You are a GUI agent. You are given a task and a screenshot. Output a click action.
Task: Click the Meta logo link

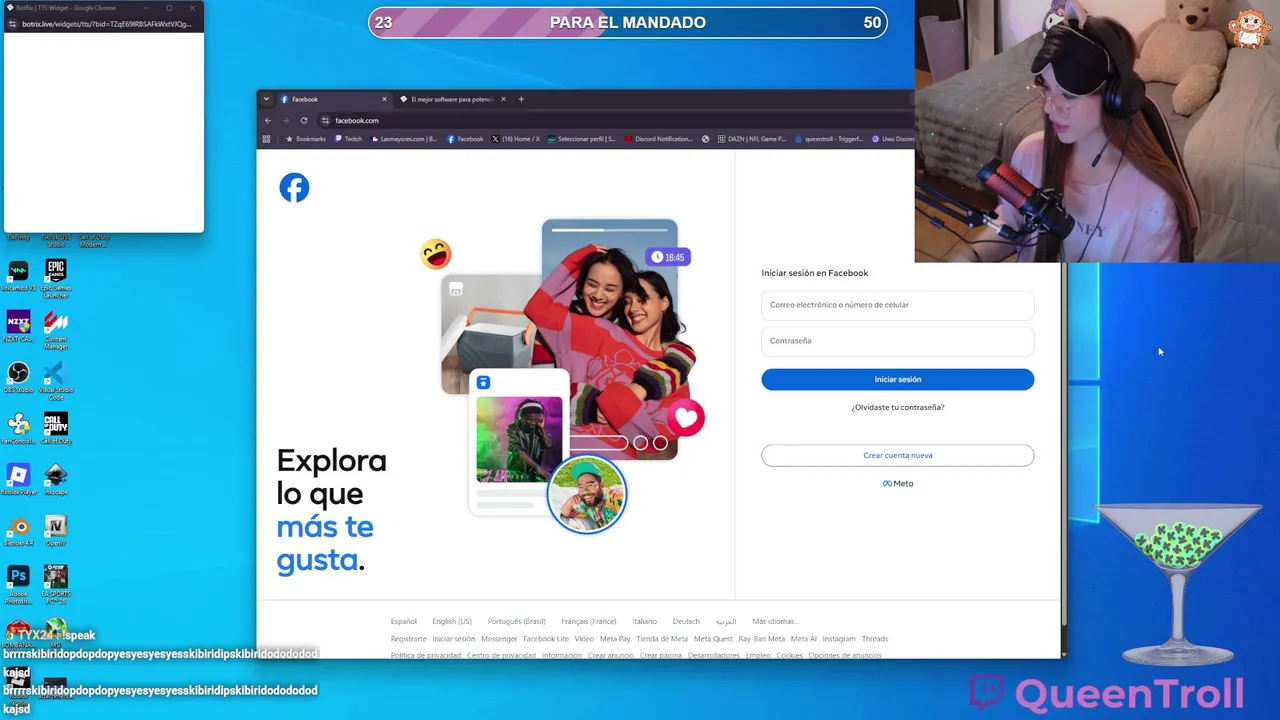(x=897, y=483)
